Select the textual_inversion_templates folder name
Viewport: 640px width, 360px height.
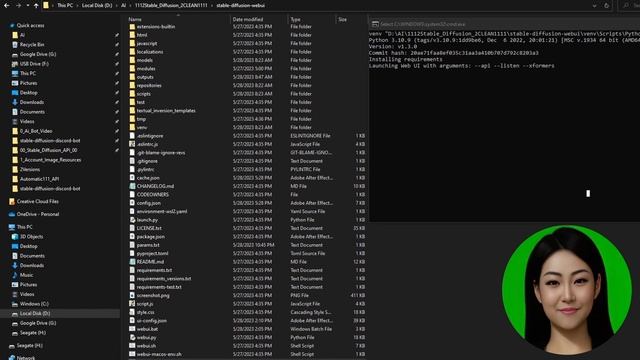pyautogui.click(x=166, y=111)
